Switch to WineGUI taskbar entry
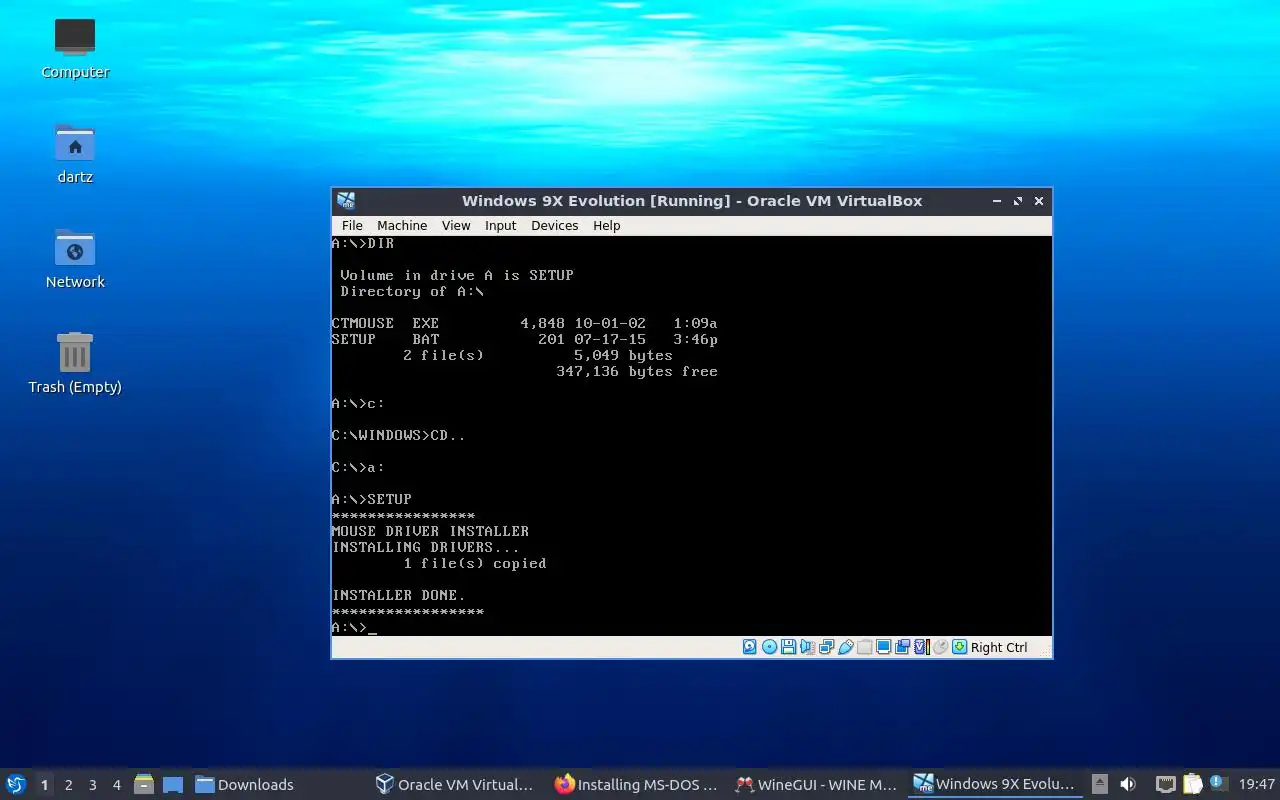 816,785
